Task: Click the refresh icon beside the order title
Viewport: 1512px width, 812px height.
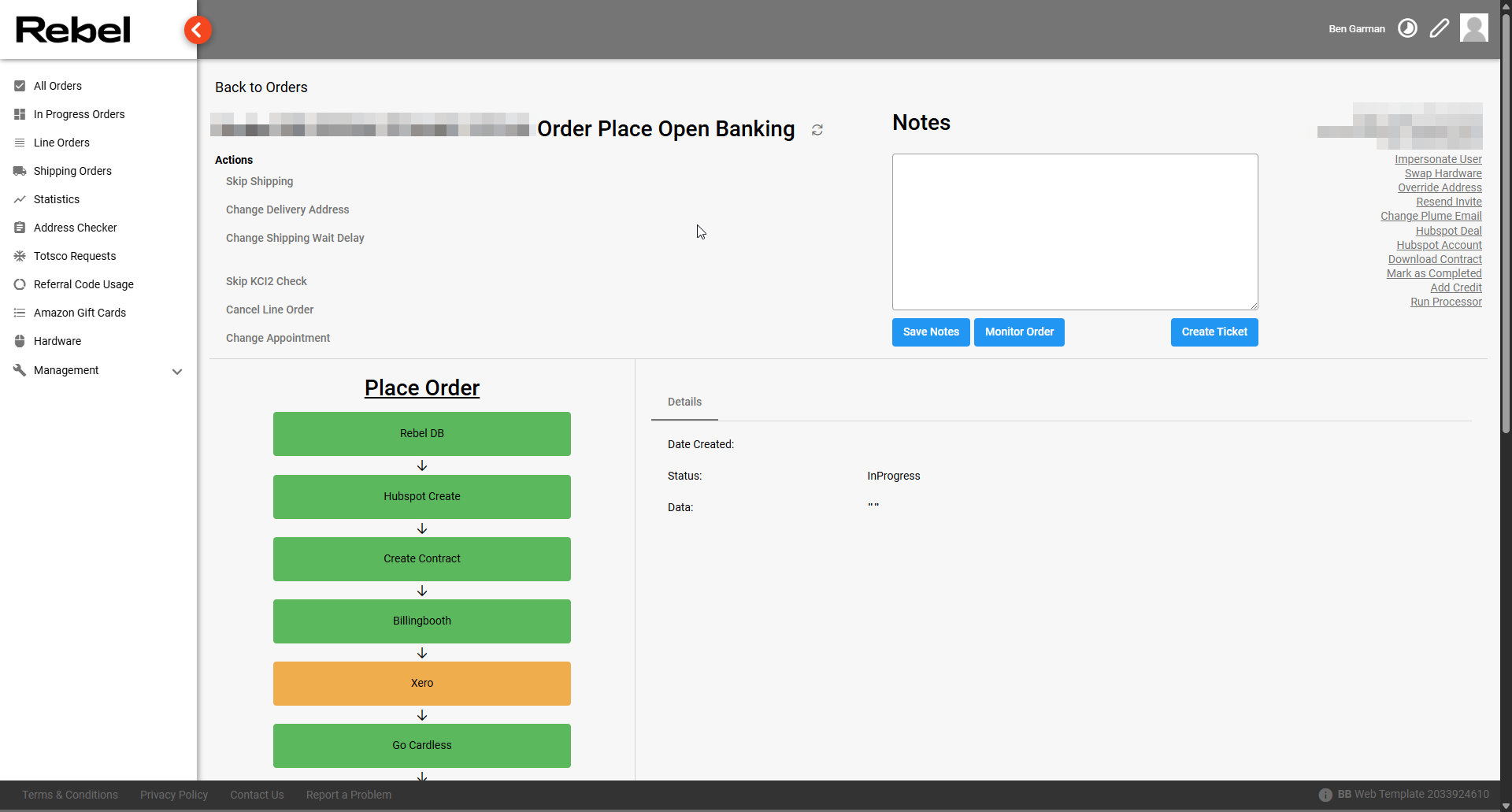Action: click(817, 130)
